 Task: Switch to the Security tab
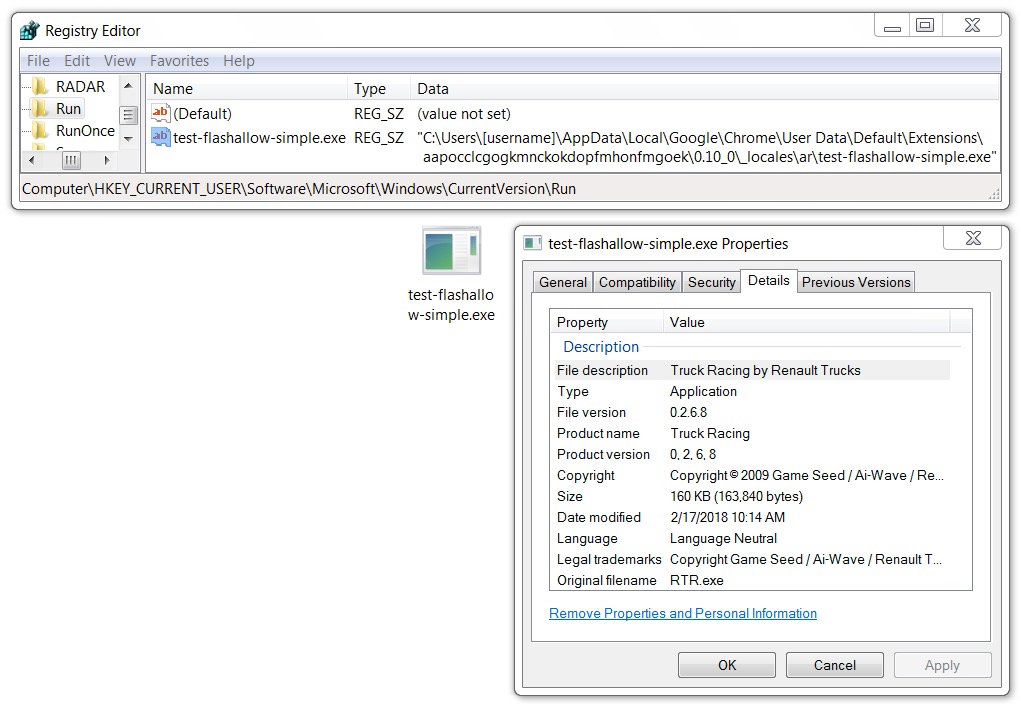[x=711, y=282]
